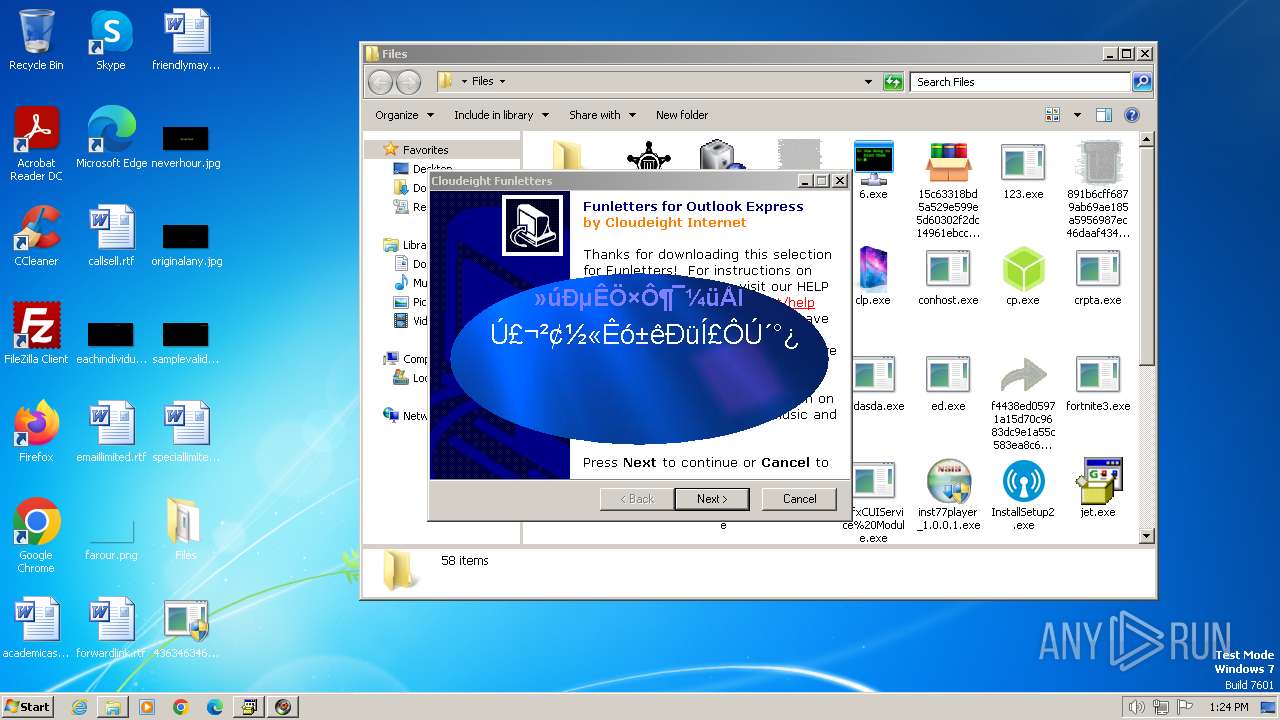Select the InstallSetup2.exe file

click(1023, 495)
